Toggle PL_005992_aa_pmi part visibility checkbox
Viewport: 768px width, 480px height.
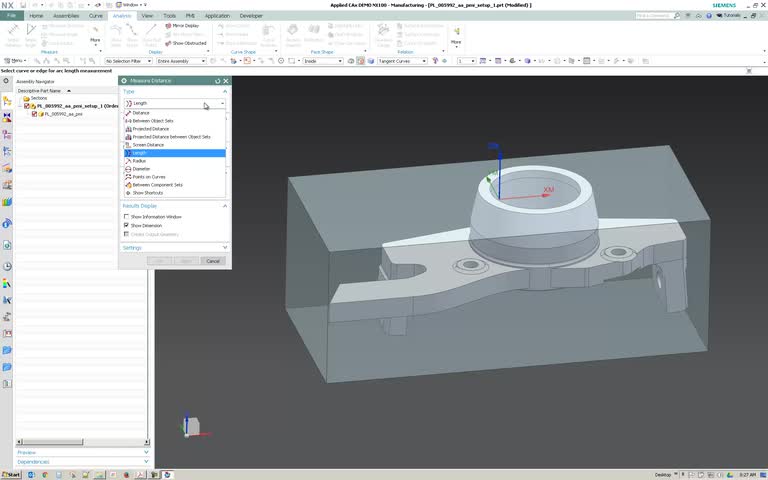35,114
